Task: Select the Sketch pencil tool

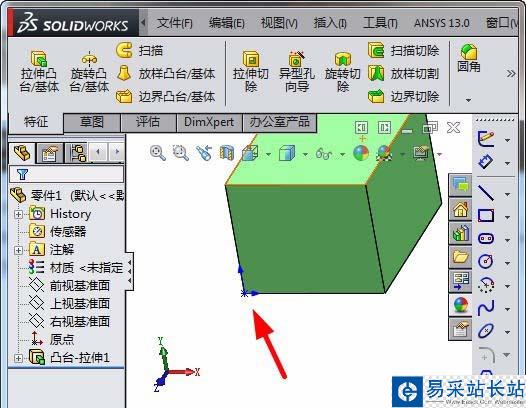Action: pyautogui.click(x=486, y=139)
